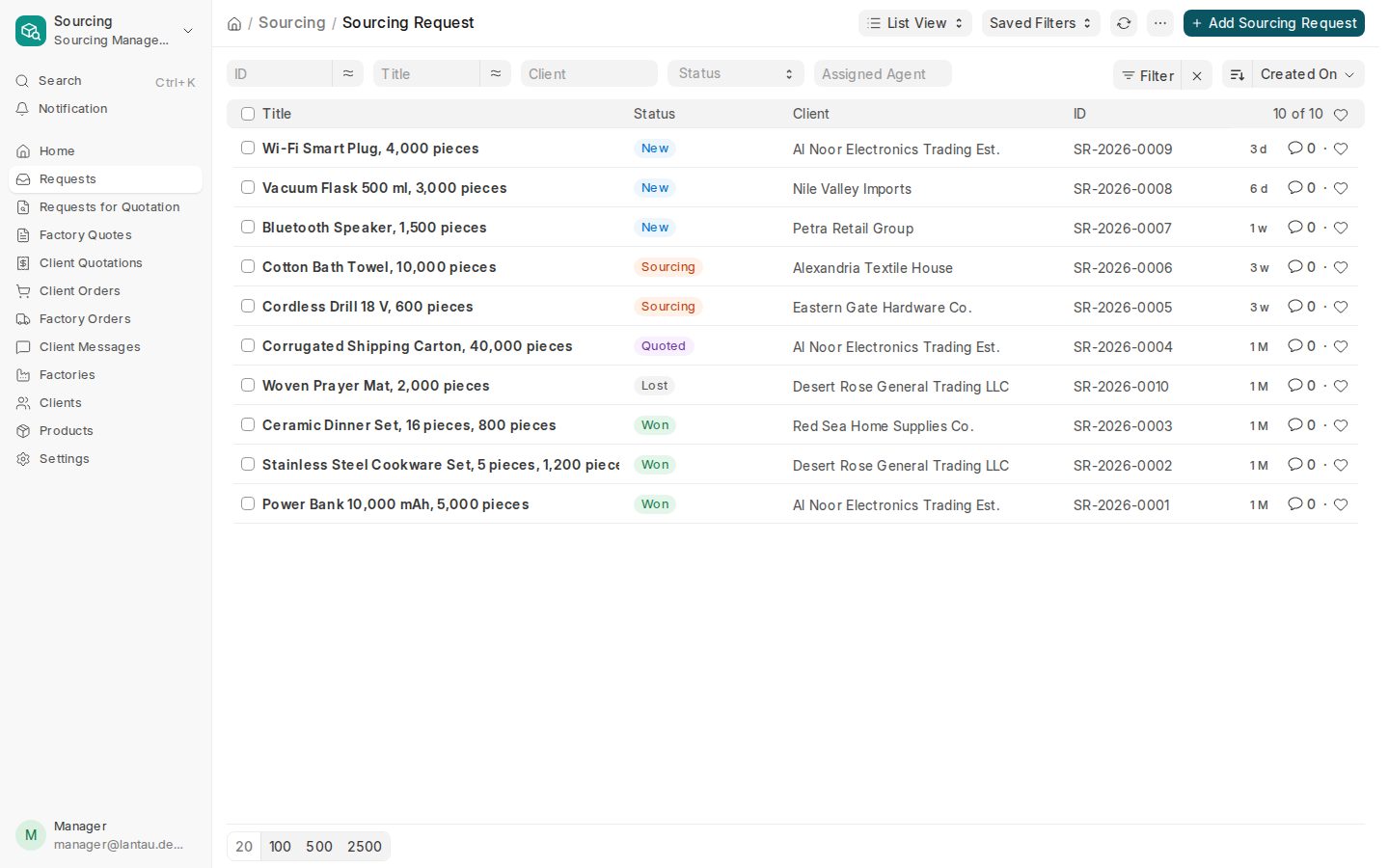1389x868 pixels.
Task: Click the Assigned Agent filter input
Action: [x=883, y=73]
